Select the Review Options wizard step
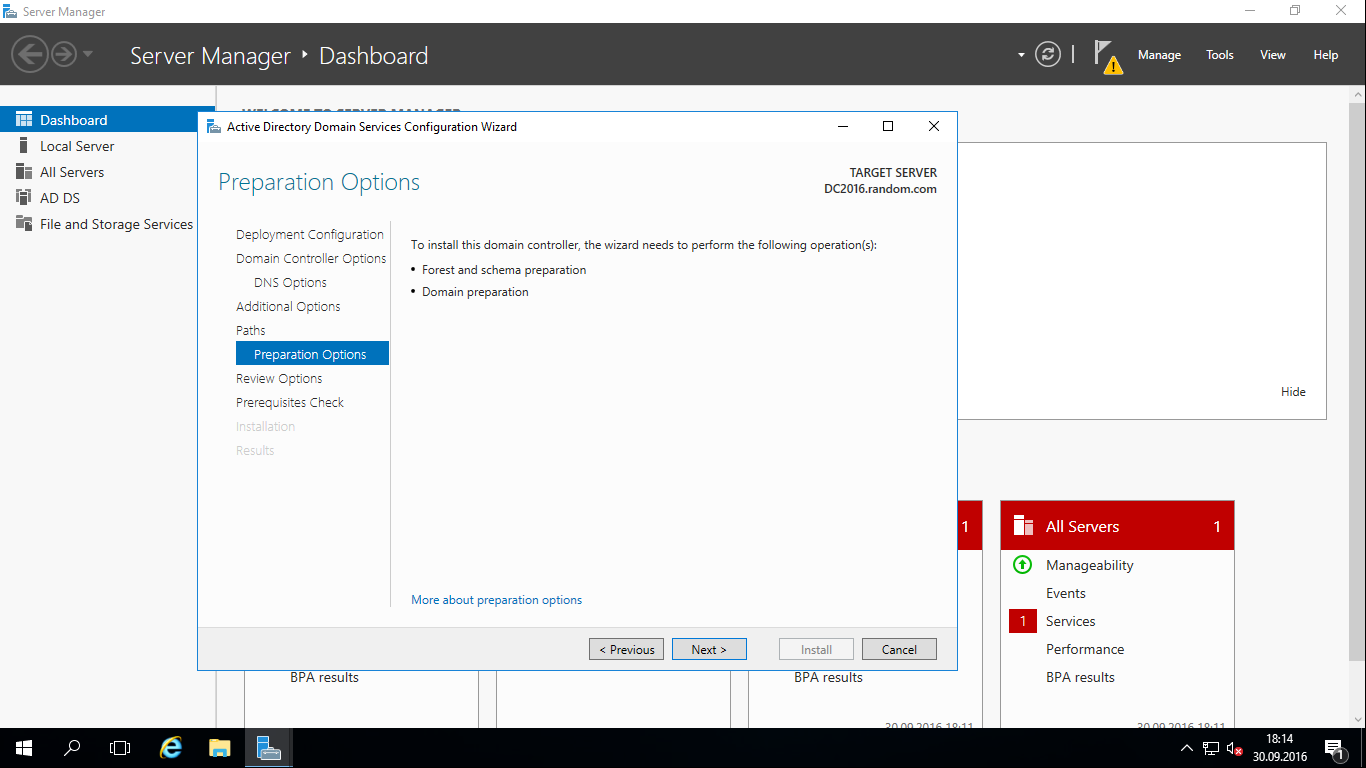Image resolution: width=1366 pixels, height=768 pixels. 279,379
